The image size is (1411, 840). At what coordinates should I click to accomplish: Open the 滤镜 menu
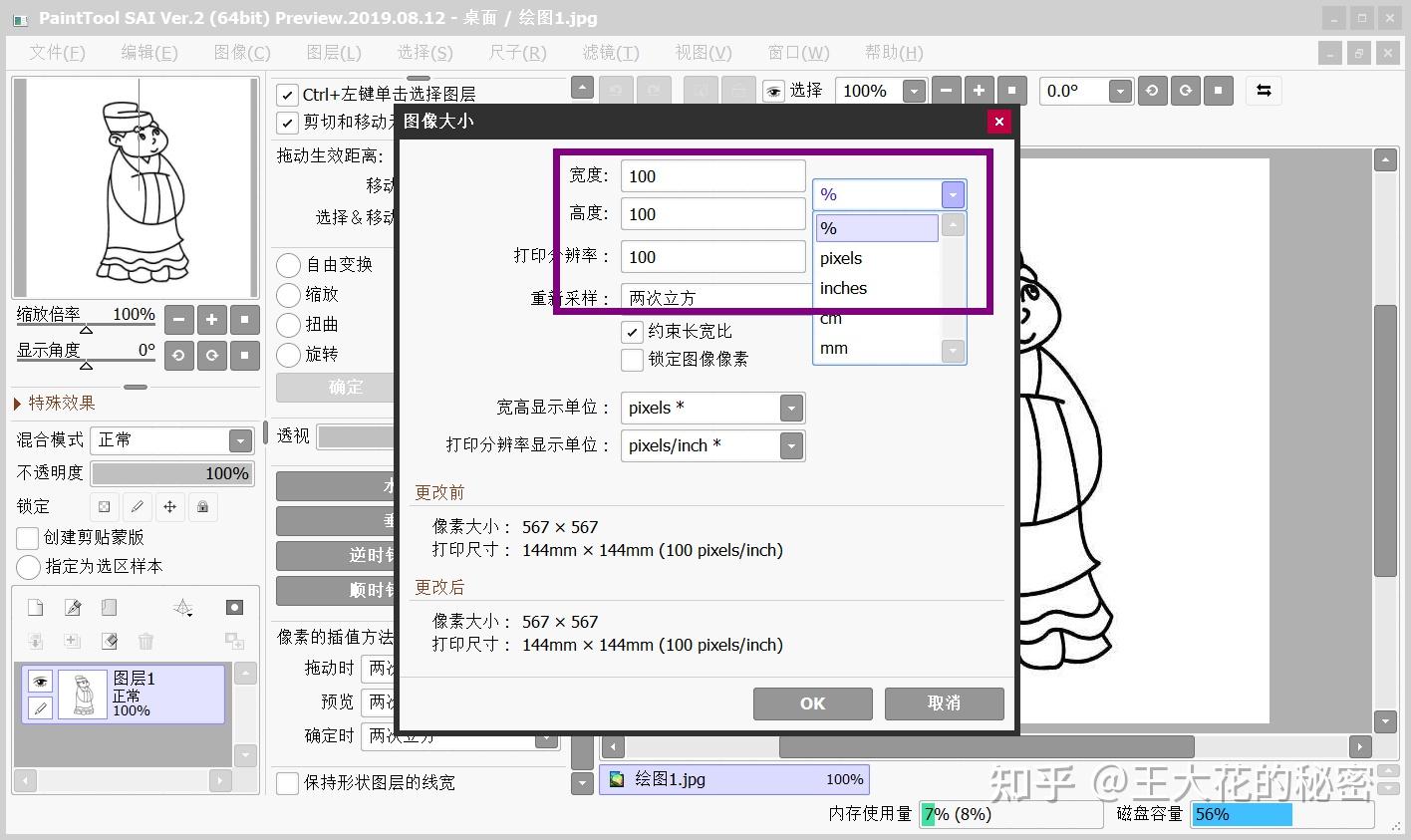[x=610, y=52]
